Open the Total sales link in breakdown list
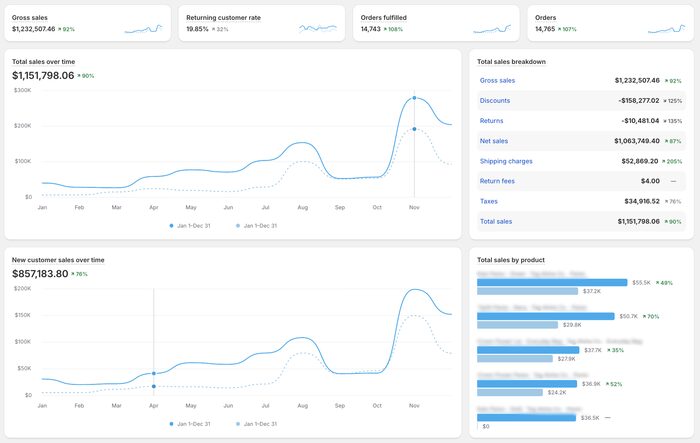Image resolution: width=700 pixels, height=443 pixels. coord(496,222)
